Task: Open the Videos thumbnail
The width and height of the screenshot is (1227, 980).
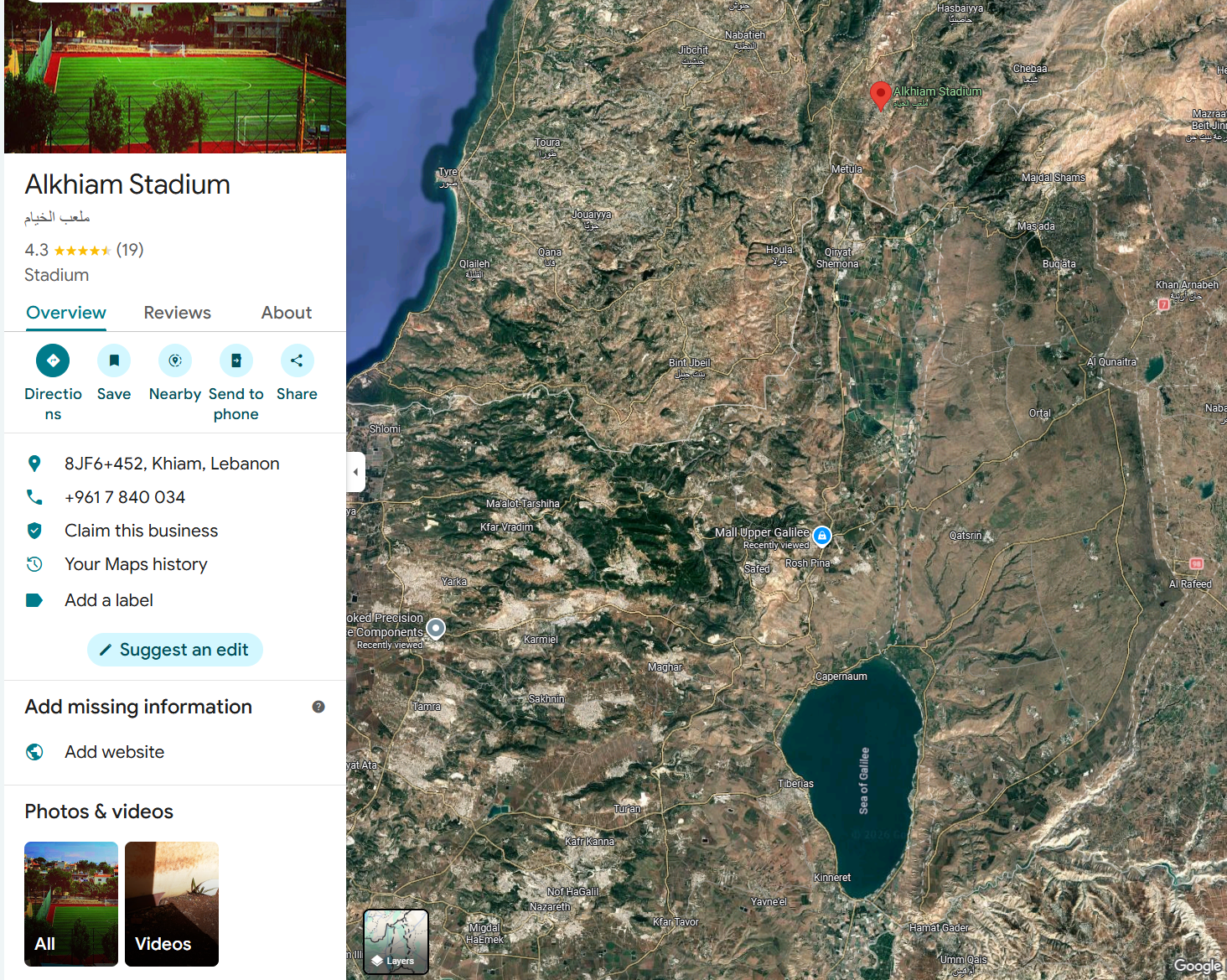Action: coord(172,904)
